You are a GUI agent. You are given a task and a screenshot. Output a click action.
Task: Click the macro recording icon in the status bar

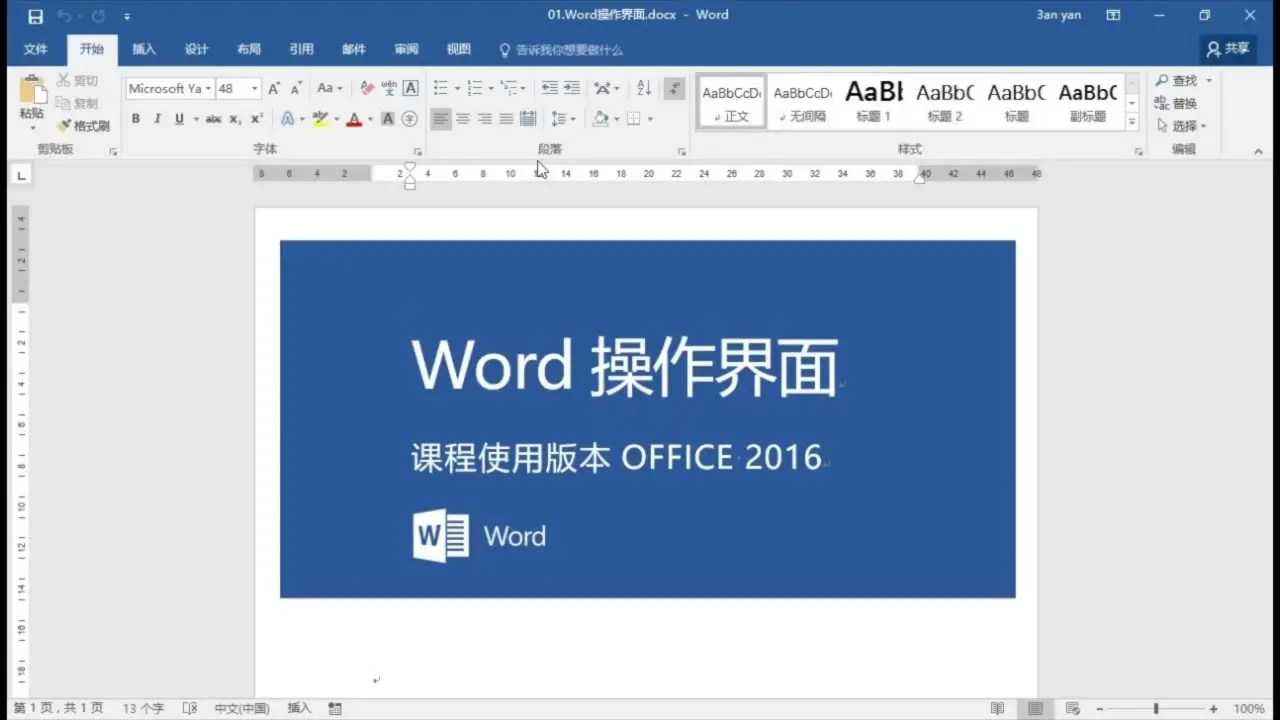point(335,709)
